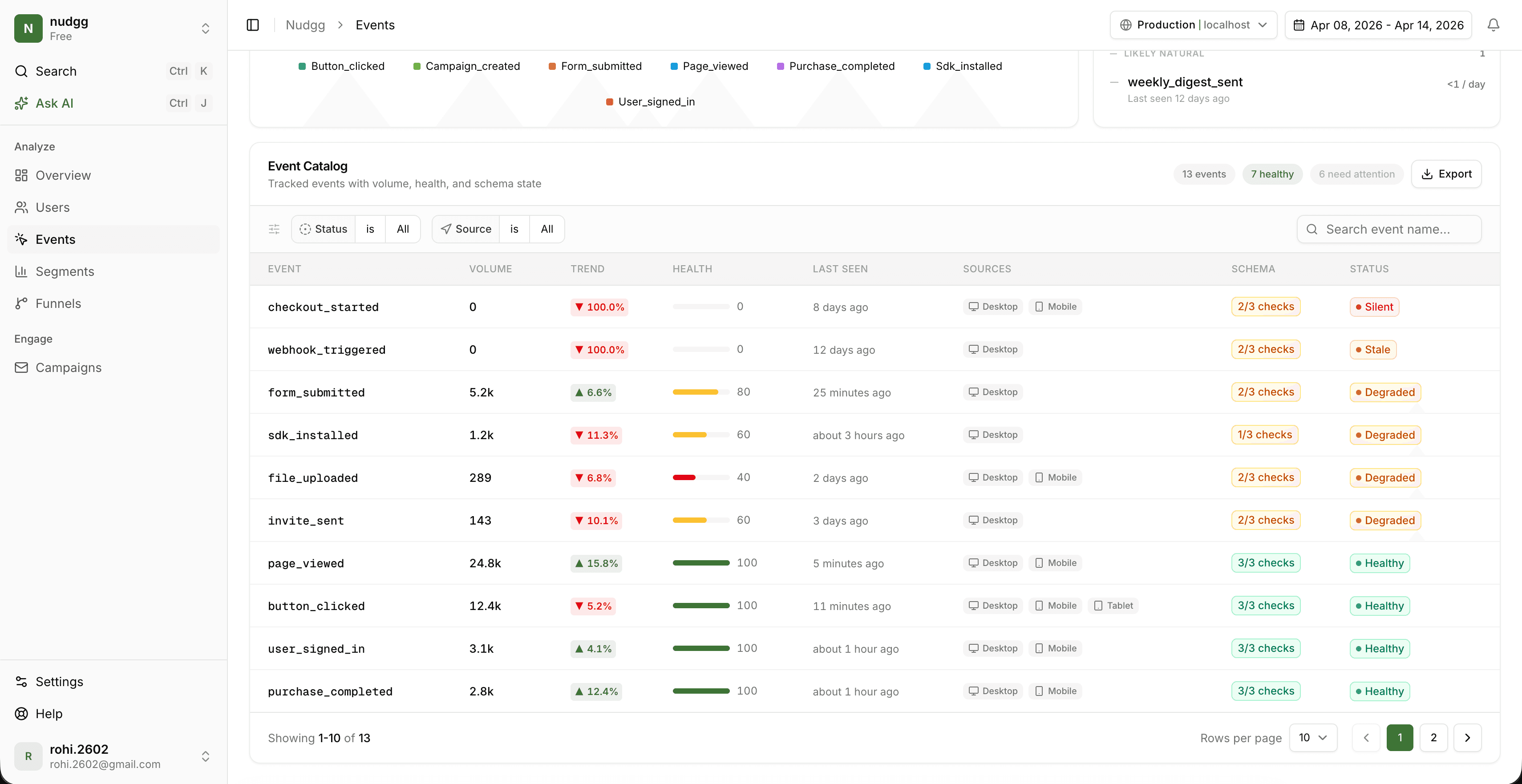Open the Source operator 'is' dropdown
Image resolution: width=1522 pixels, height=784 pixels.
514,229
